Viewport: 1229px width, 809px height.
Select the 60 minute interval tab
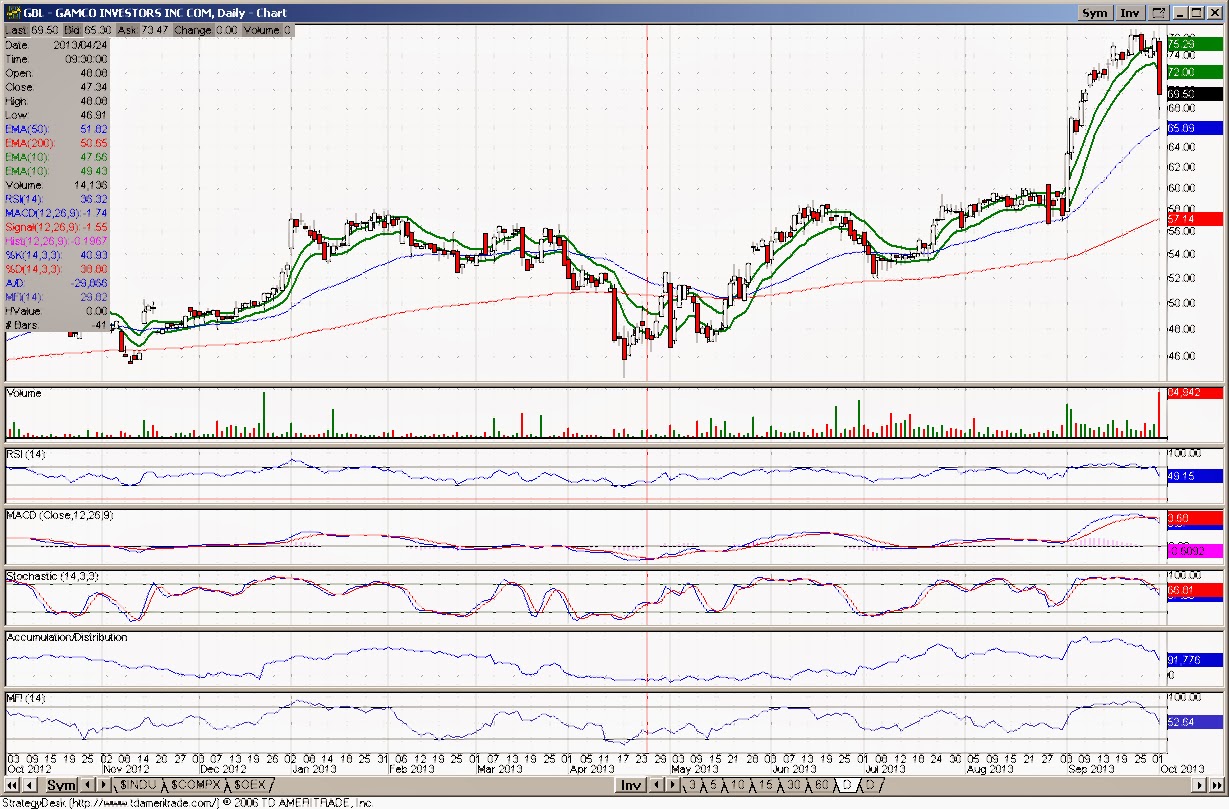(822, 786)
